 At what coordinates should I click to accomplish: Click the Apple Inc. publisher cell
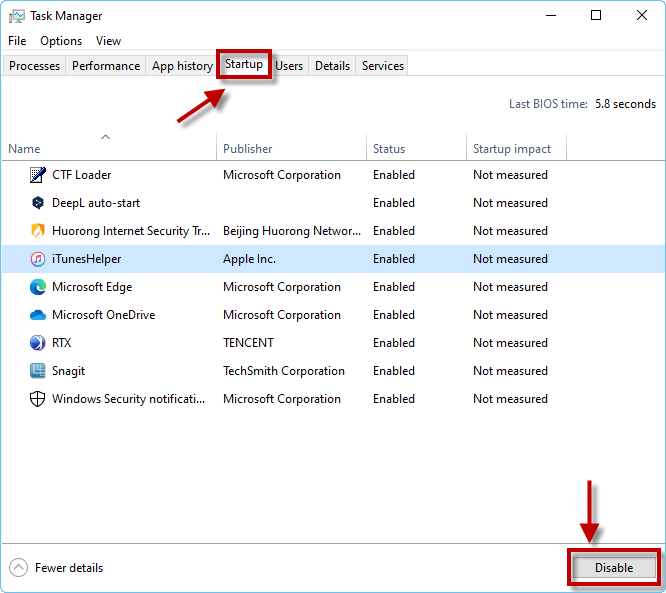(250, 259)
